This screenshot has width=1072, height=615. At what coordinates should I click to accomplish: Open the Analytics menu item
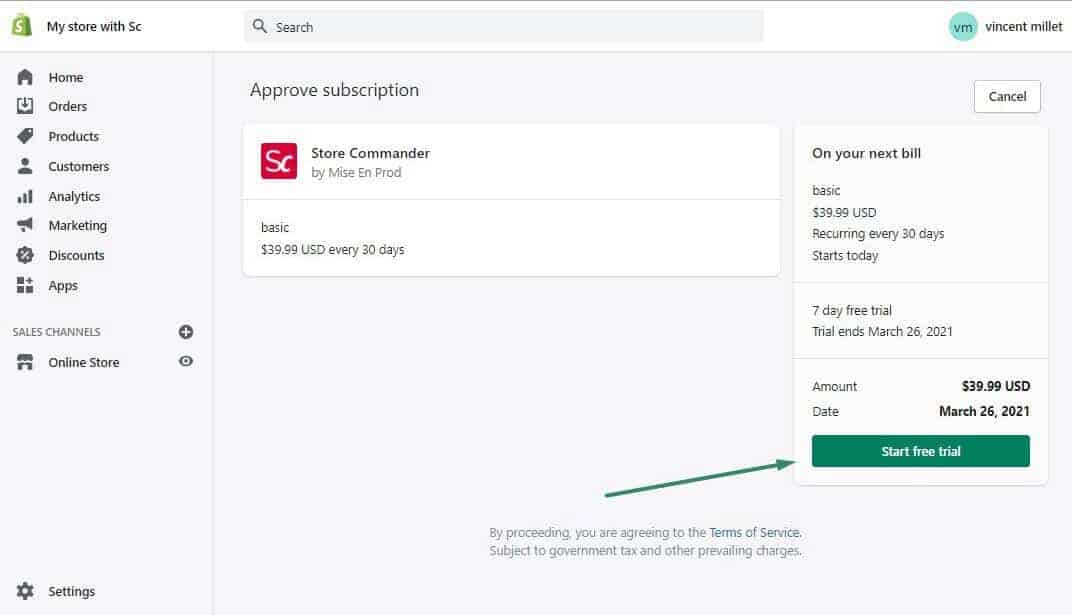(74, 196)
